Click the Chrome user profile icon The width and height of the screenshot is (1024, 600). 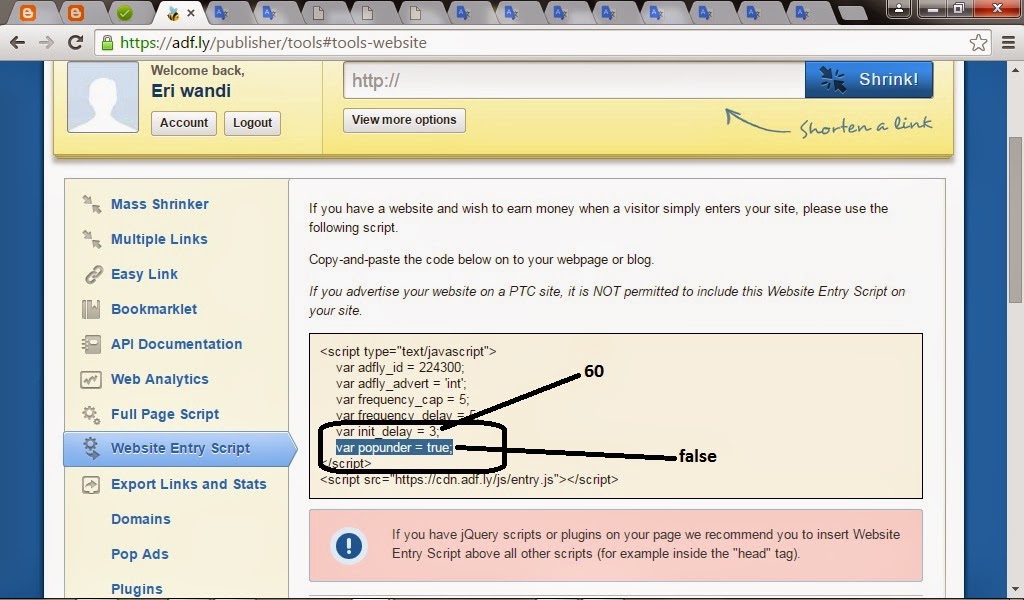[x=899, y=8]
